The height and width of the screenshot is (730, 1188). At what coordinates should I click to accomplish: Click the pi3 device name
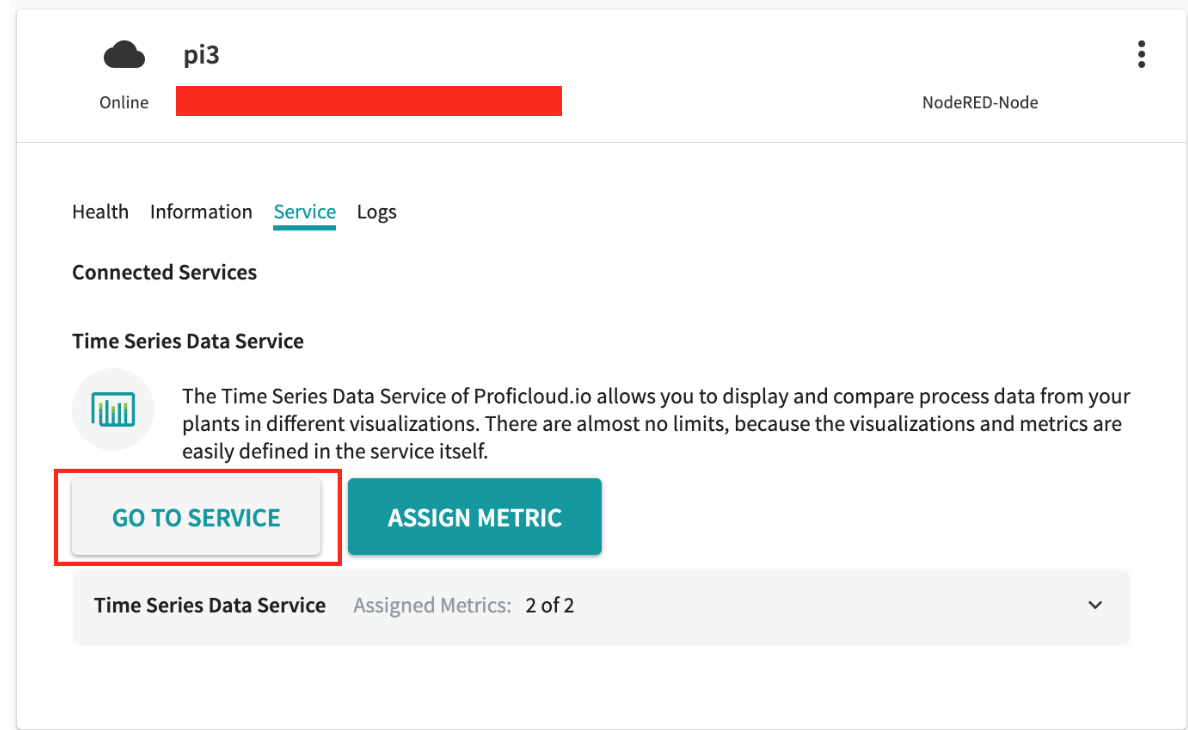(202, 55)
